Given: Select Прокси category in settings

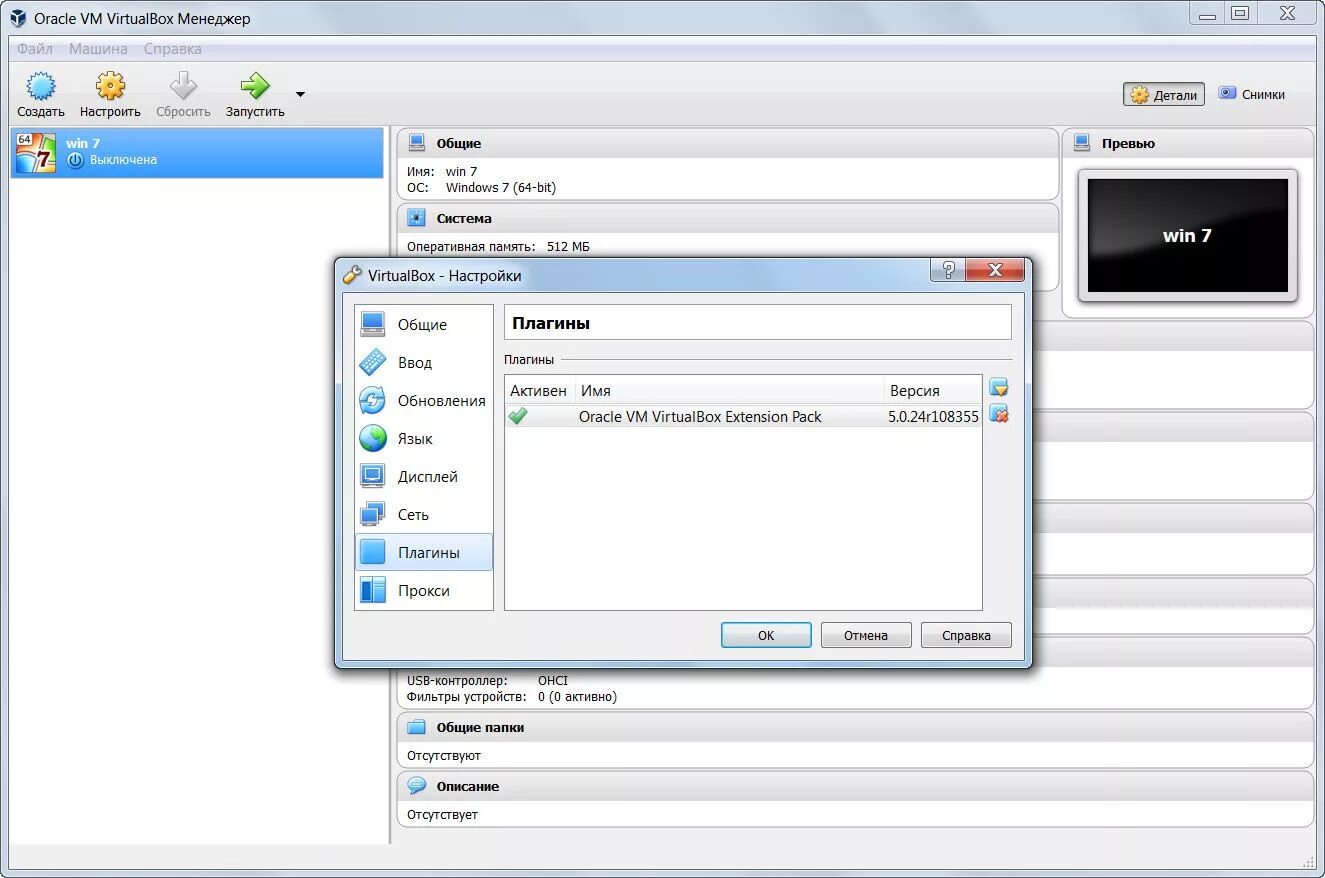Looking at the screenshot, I should click(424, 590).
